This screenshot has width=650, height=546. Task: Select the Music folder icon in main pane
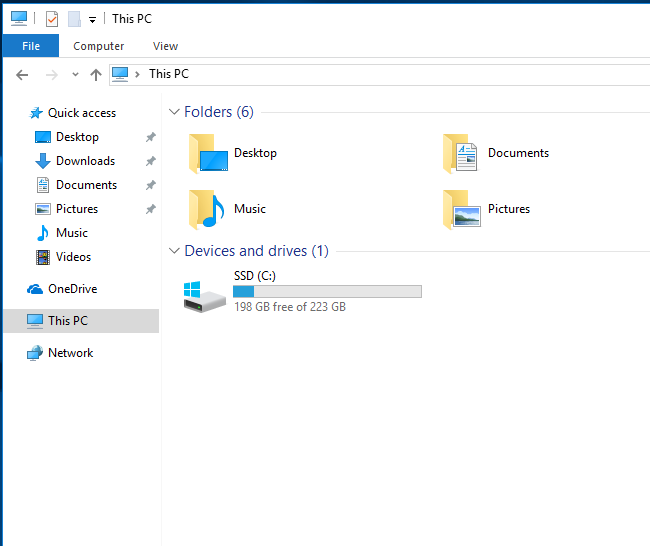pyautogui.click(x=207, y=210)
